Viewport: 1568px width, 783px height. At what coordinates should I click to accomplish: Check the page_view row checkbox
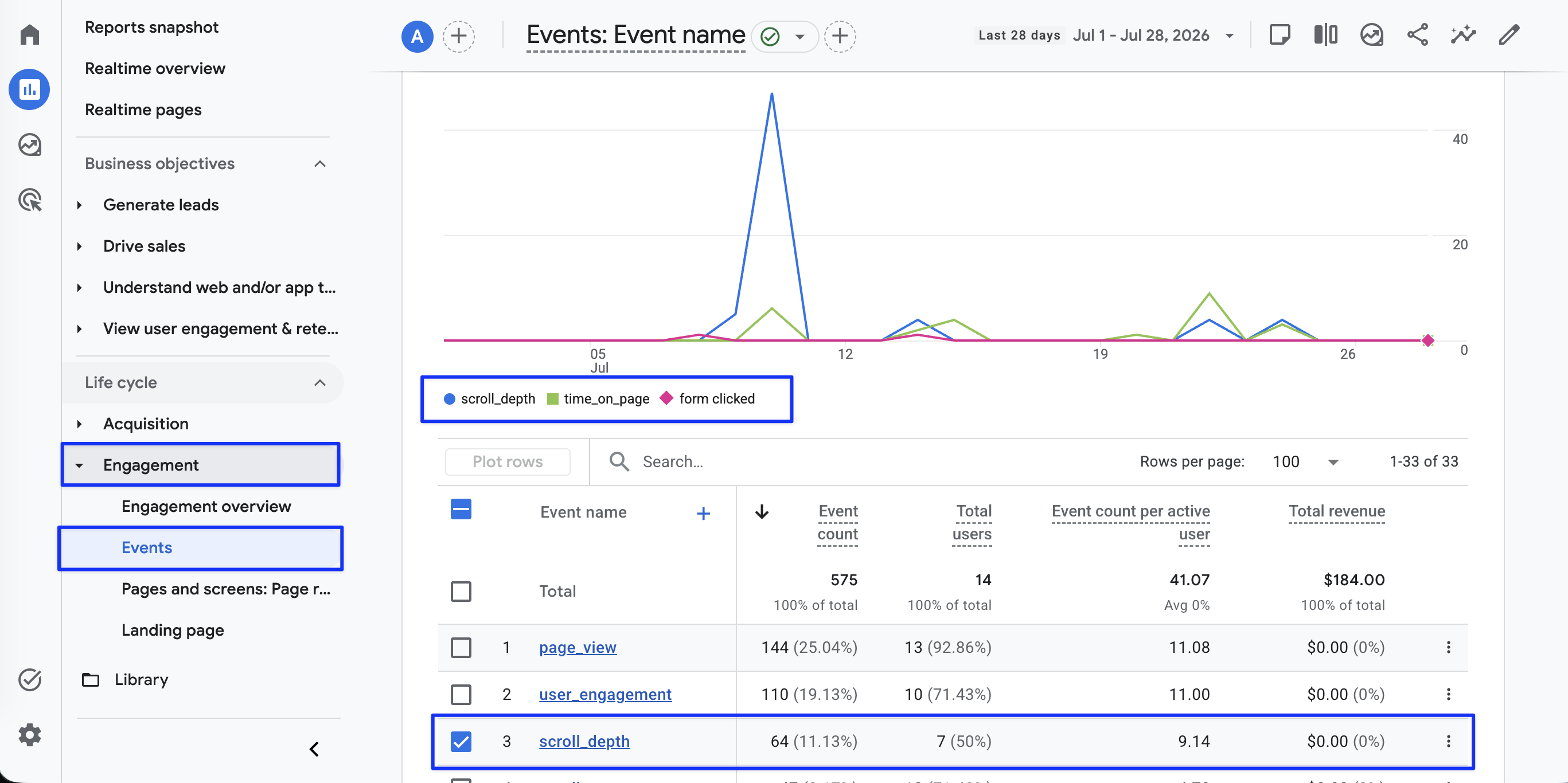461,647
